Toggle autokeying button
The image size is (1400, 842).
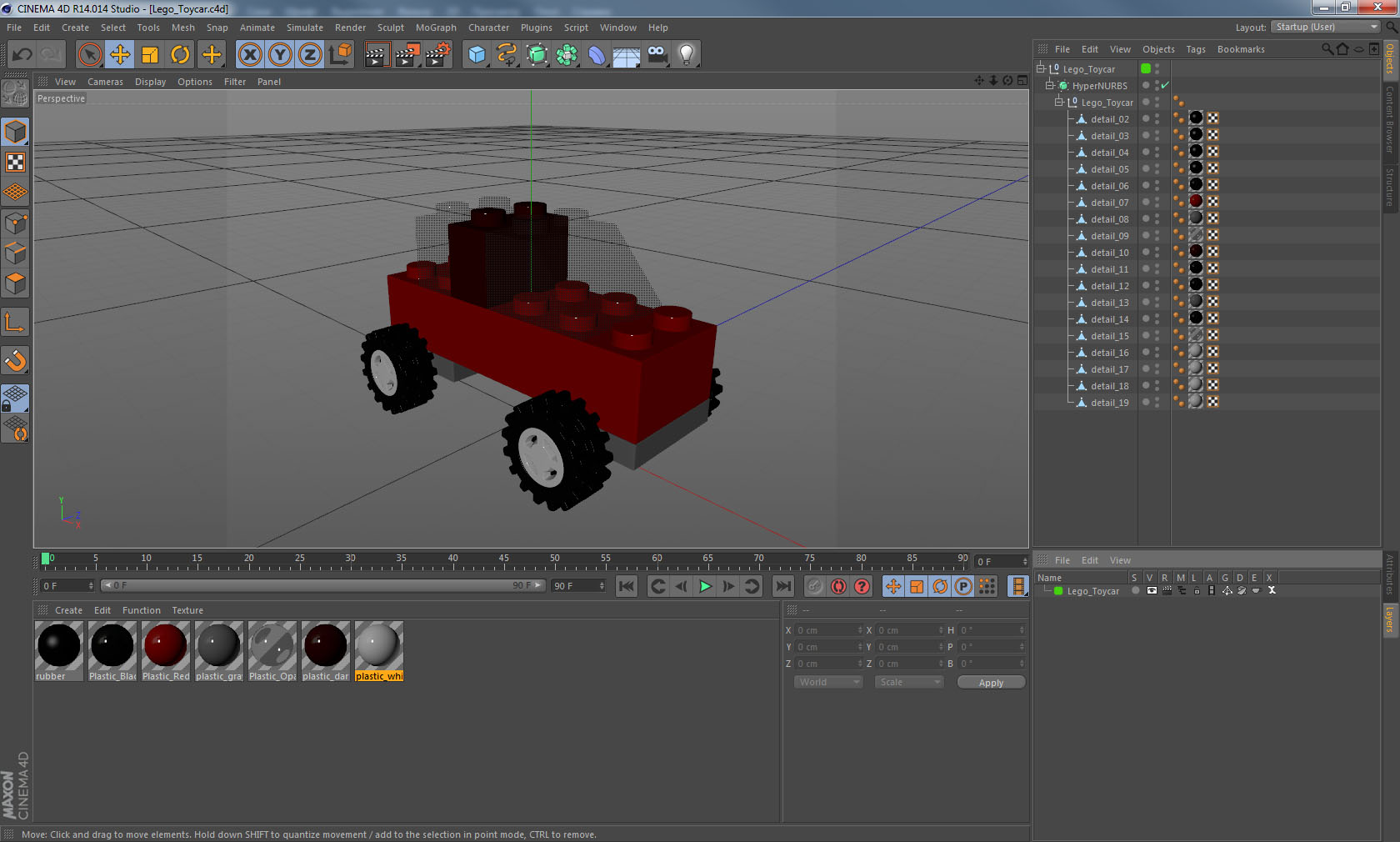point(838,586)
